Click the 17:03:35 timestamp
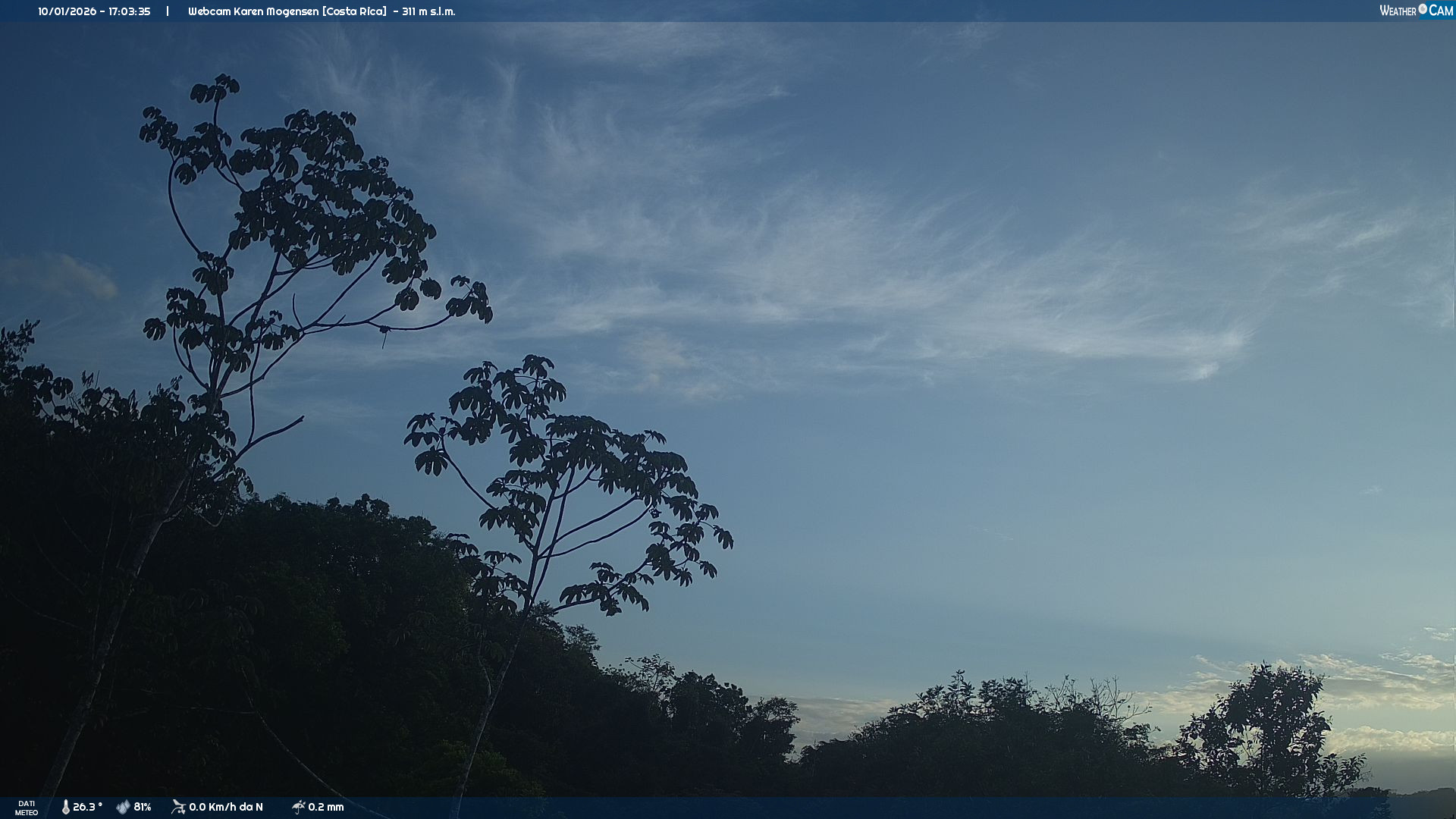Screen dimensions: 1456x819 pos(129,11)
